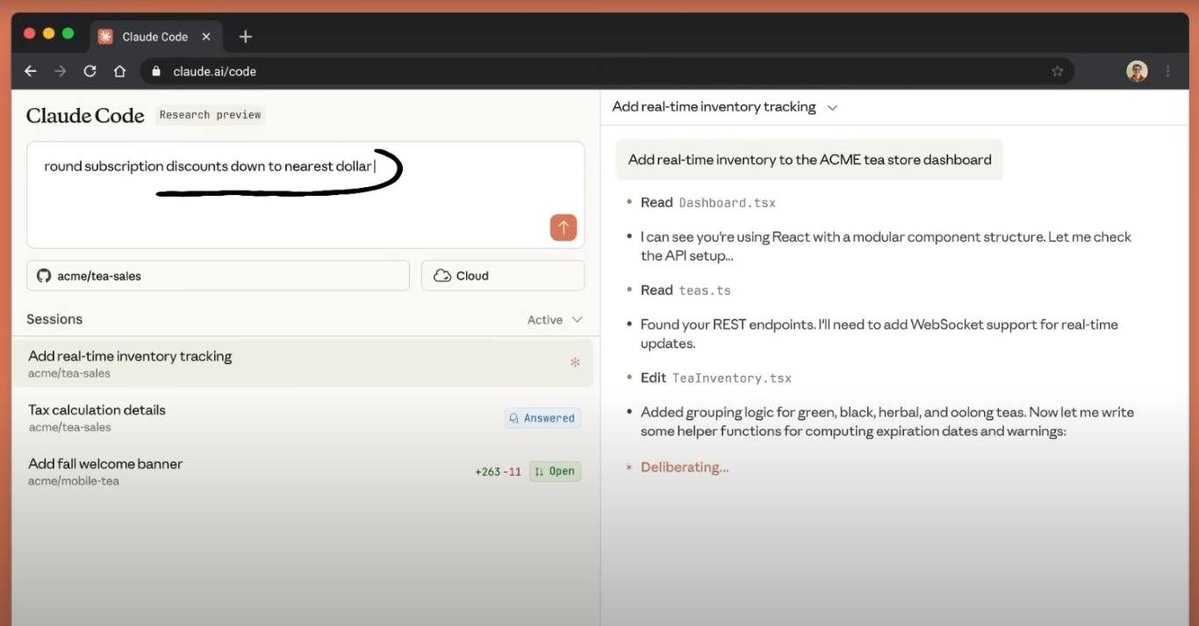Click the Added grouping logic message

887,421
